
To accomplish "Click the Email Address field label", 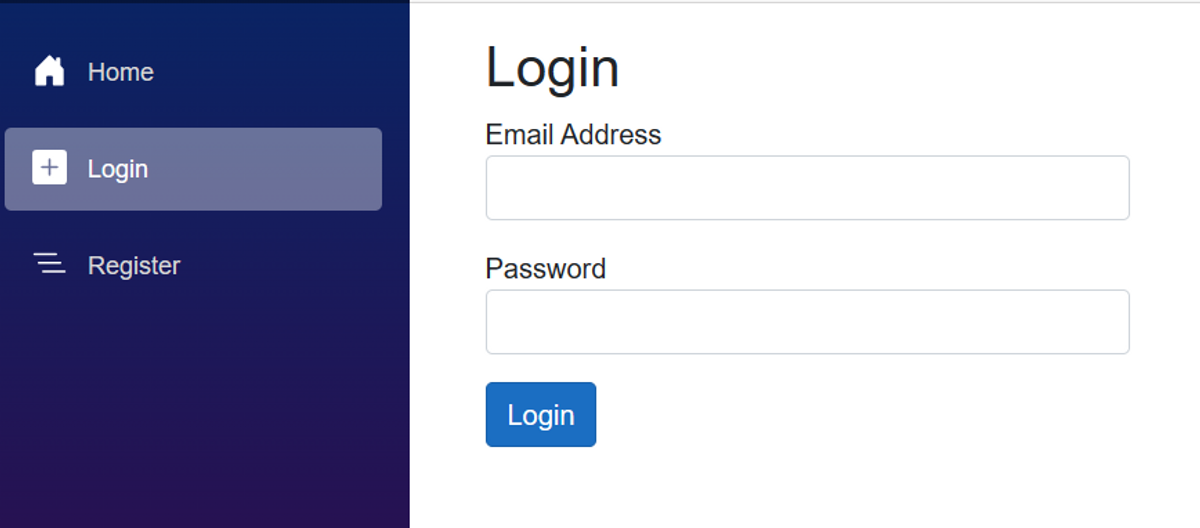I will click(x=573, y=135).
